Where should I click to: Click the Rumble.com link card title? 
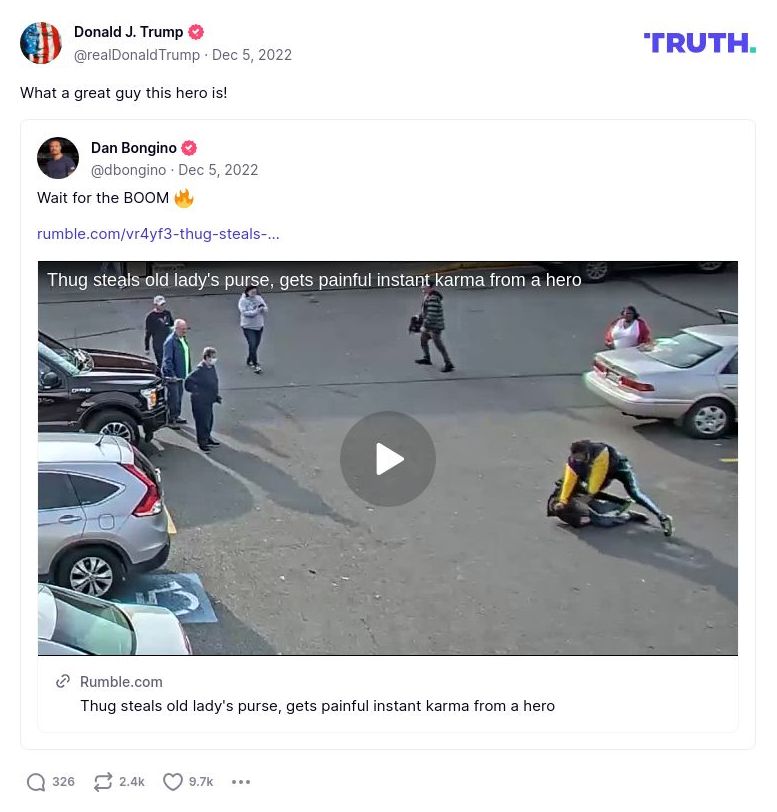coord(318,706)
